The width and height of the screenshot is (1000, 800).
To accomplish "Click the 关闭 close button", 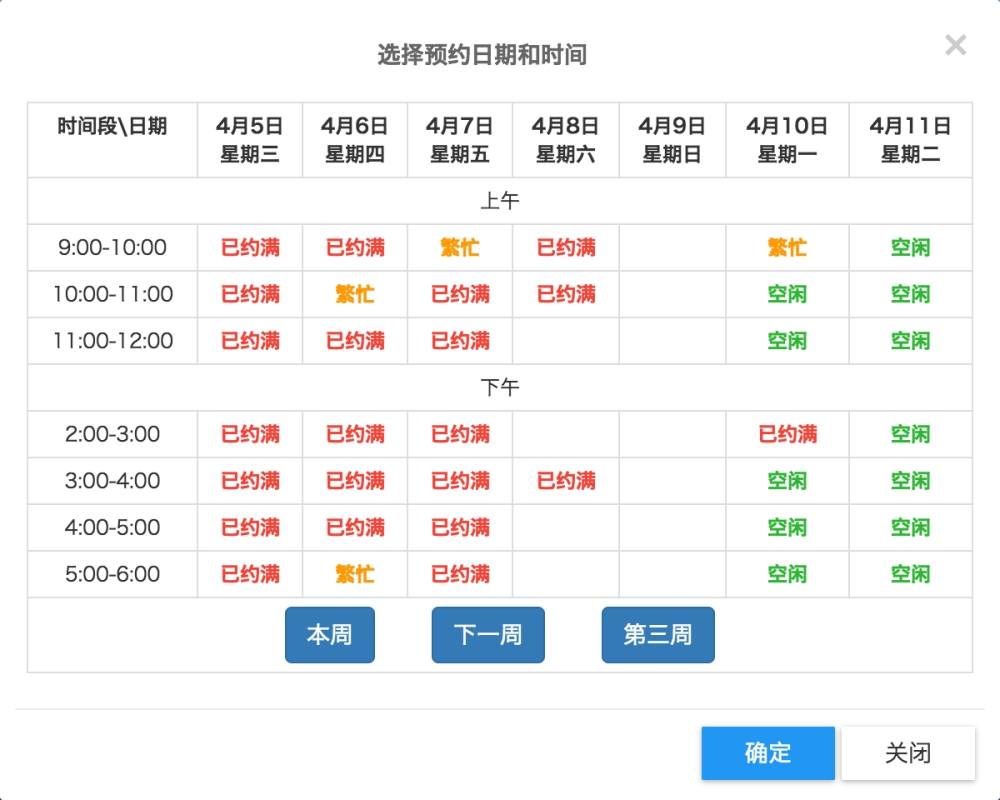I will pyautogui.click(x=908, y=753).
